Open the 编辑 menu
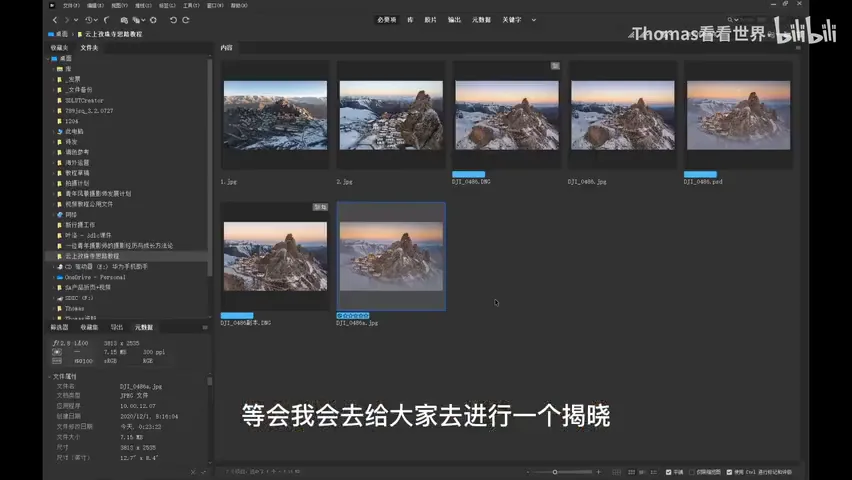 click(x=95, y=5)
